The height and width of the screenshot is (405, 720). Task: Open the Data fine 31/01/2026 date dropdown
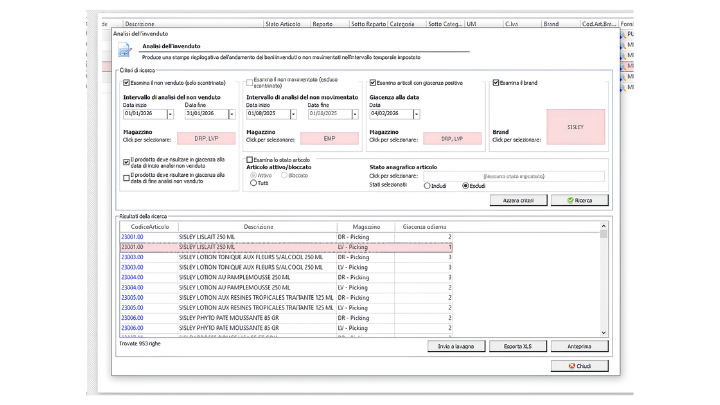231,114
